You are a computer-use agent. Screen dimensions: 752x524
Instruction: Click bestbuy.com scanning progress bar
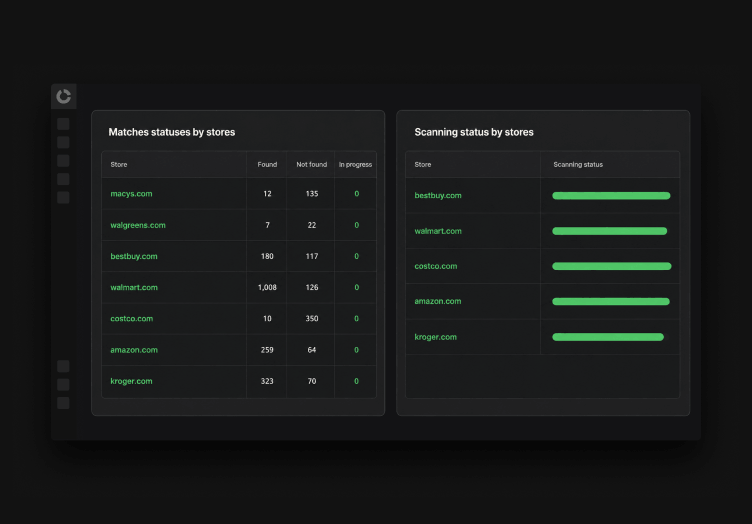[611, 196]
